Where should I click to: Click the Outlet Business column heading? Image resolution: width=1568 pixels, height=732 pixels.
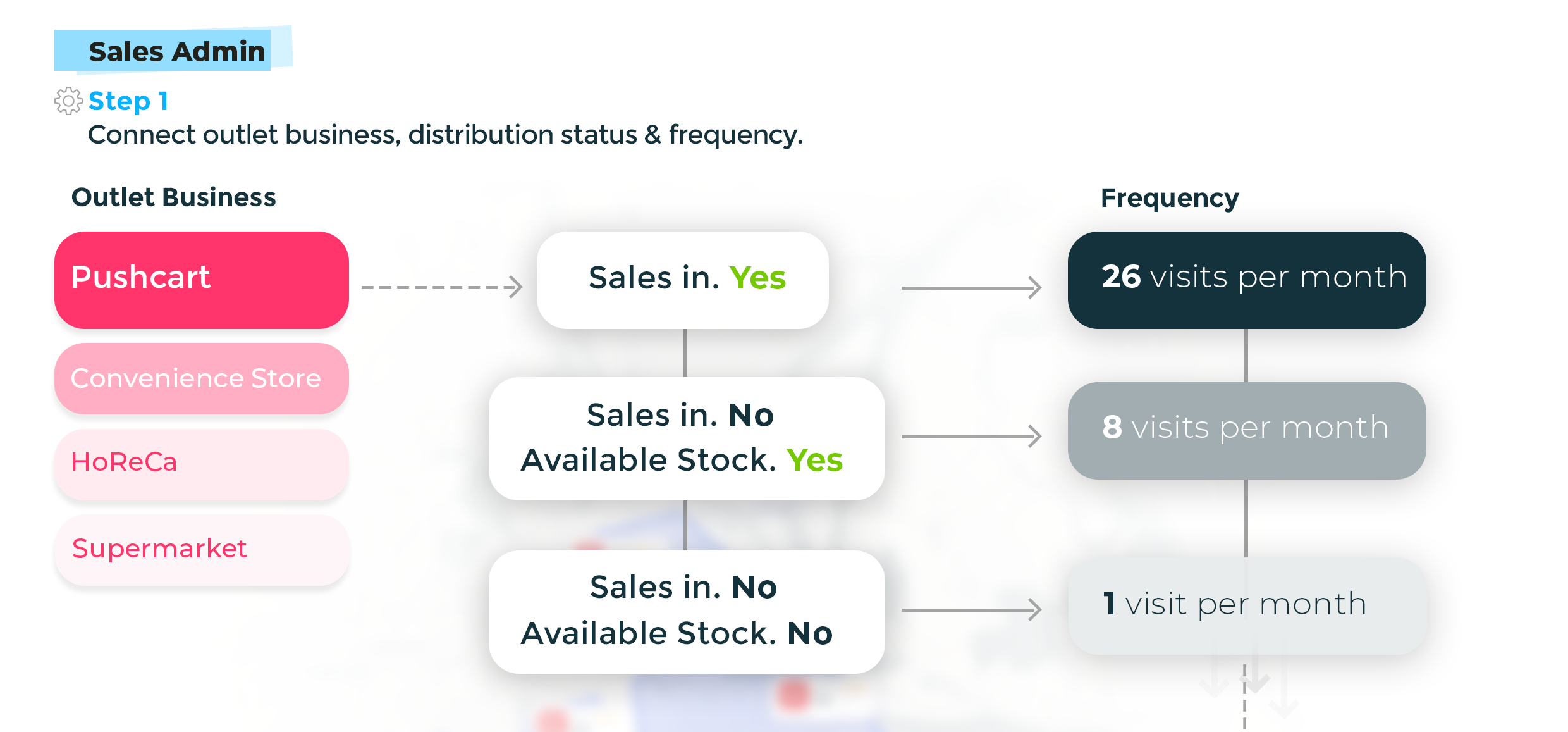point(174,197)
